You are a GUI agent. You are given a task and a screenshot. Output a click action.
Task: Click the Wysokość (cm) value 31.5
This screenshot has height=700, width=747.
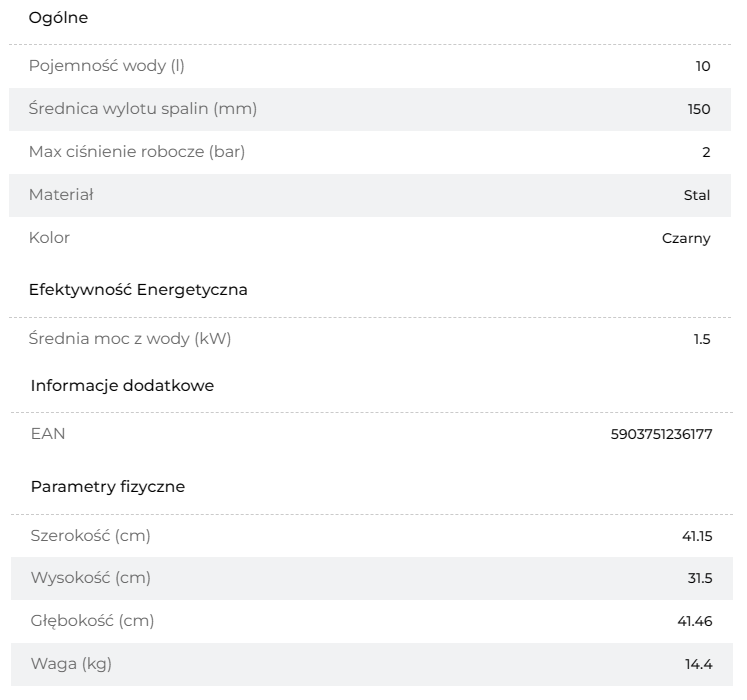tap(700, 578)
